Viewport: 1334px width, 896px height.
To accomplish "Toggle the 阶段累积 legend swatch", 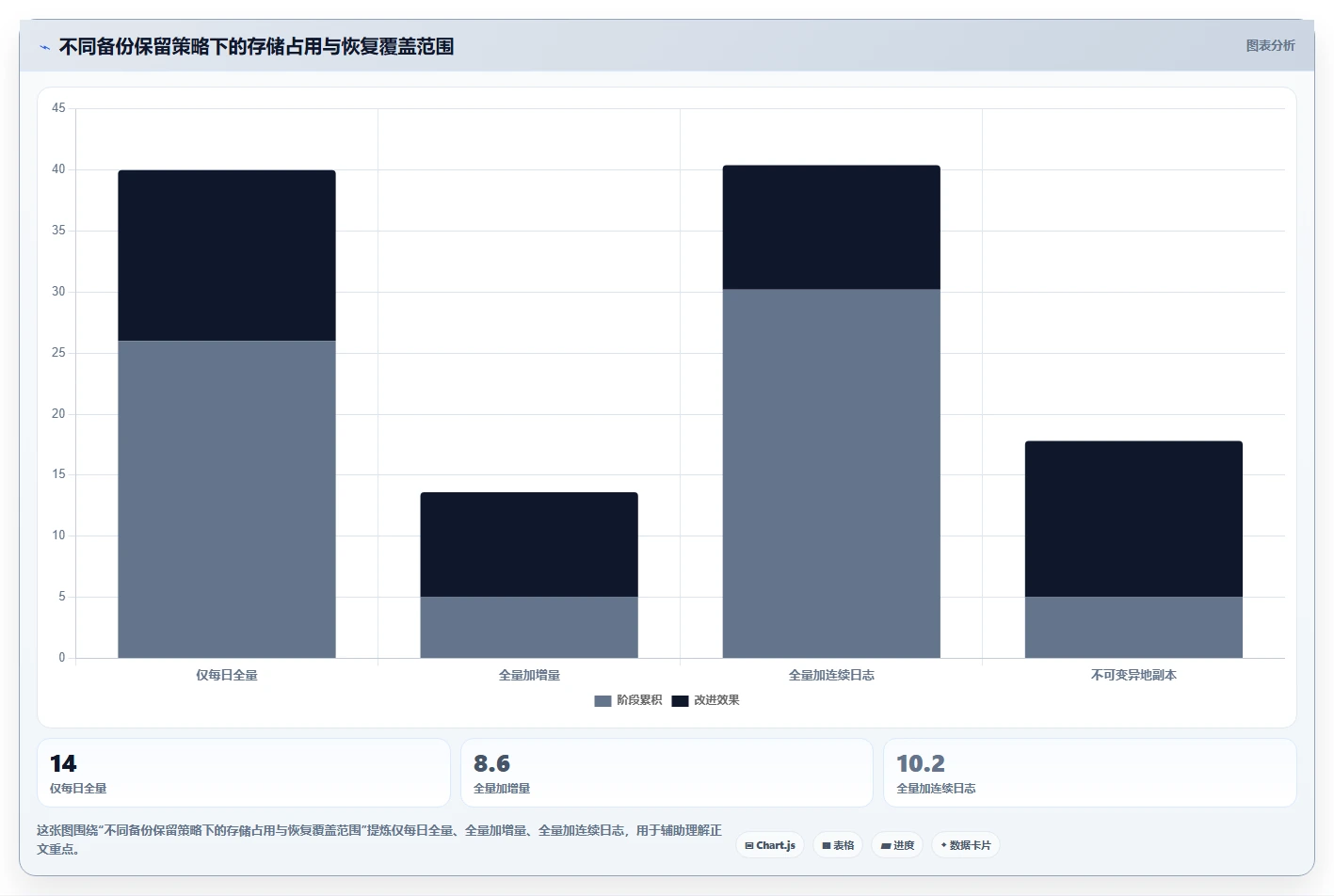I will tap(603, 700).
